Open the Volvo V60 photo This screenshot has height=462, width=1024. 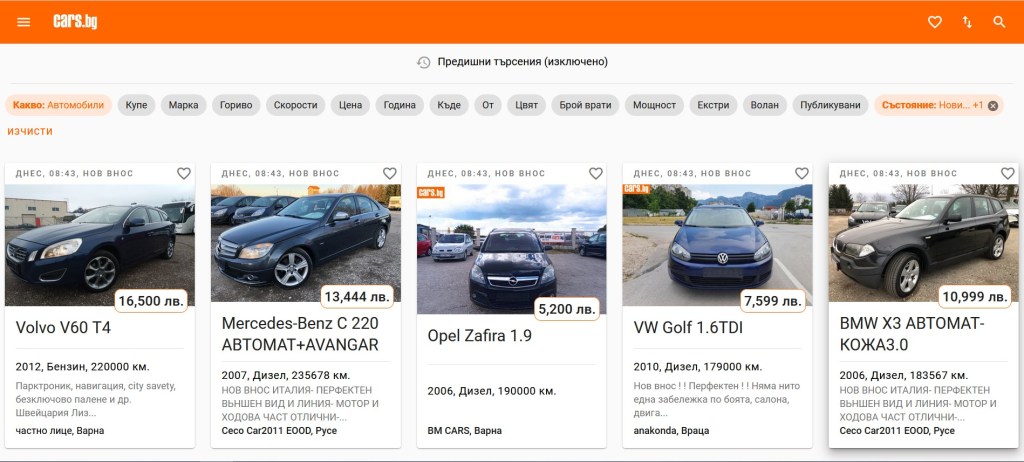coord(100,245)
